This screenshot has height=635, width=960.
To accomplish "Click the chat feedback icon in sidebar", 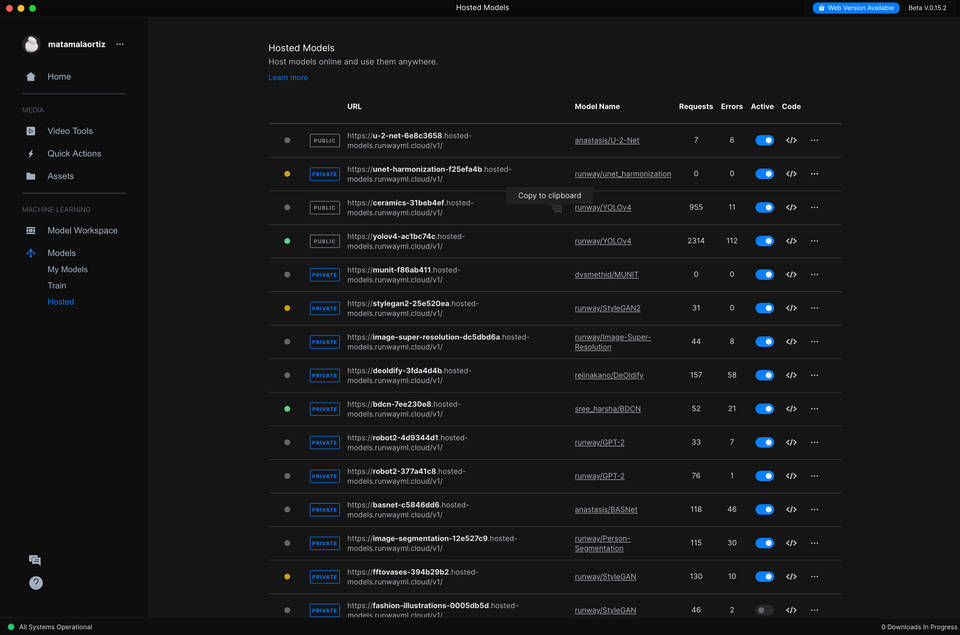I will [x=35, y=560].
